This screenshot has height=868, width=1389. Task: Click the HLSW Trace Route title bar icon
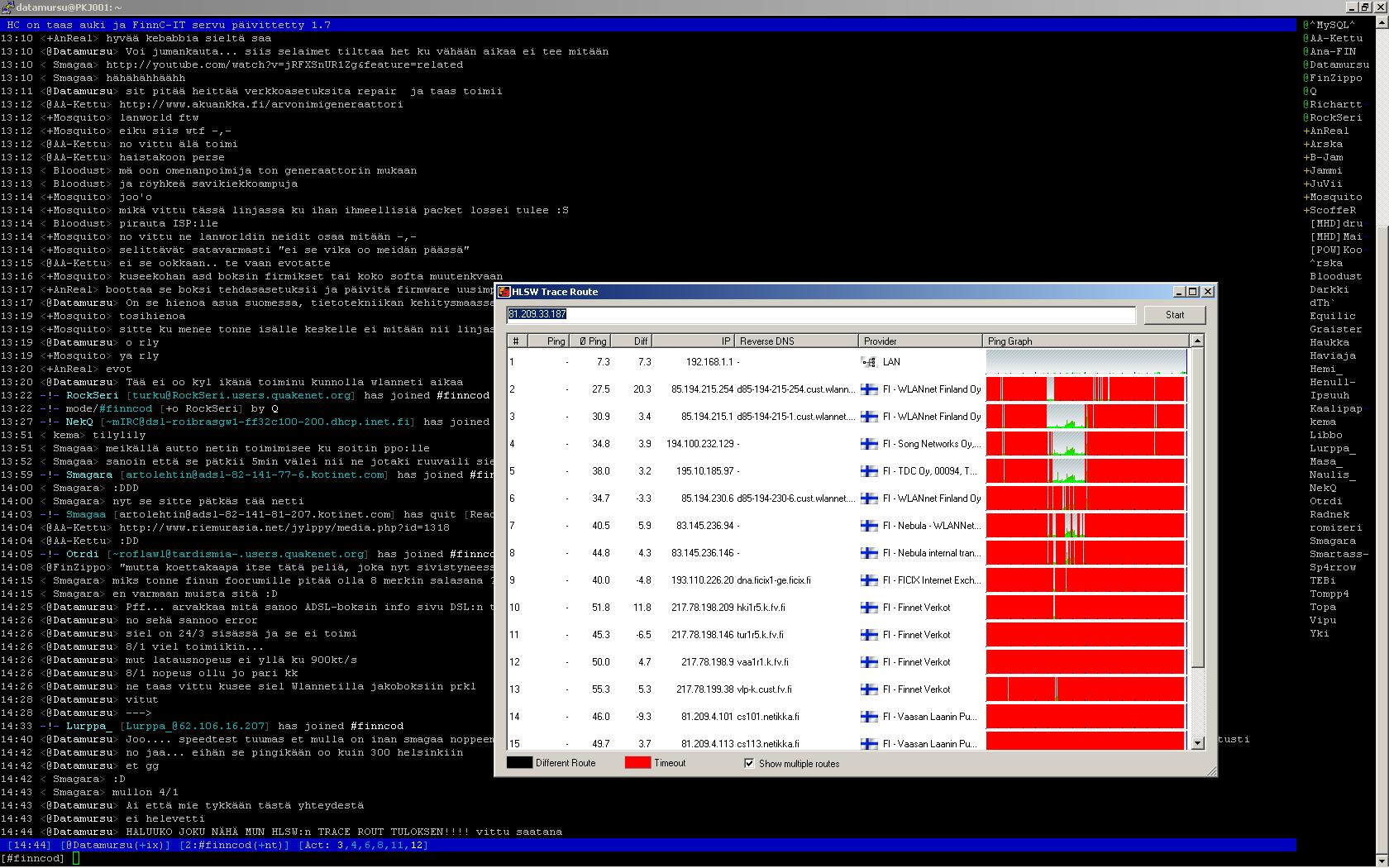[504, 292]
